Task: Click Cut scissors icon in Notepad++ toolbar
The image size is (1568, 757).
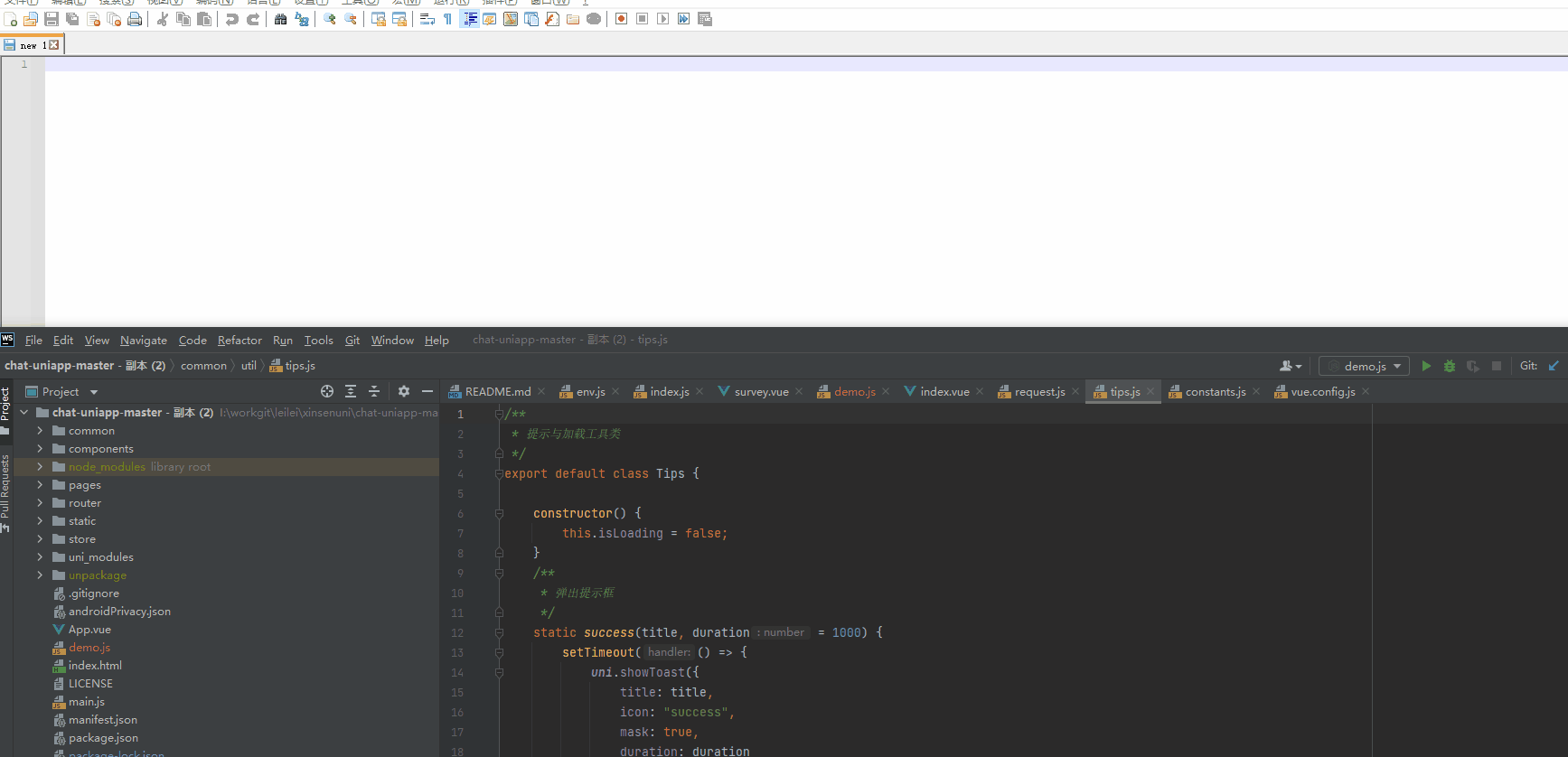Action: pos(163,19)
